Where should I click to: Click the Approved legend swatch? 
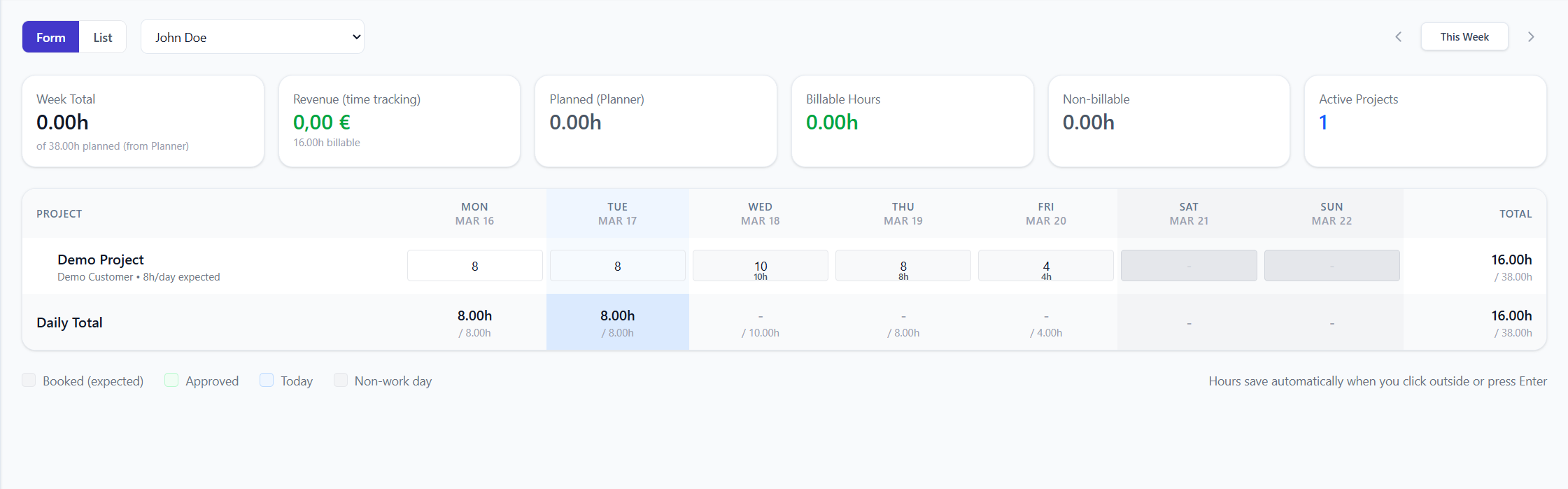coord(171,380)
